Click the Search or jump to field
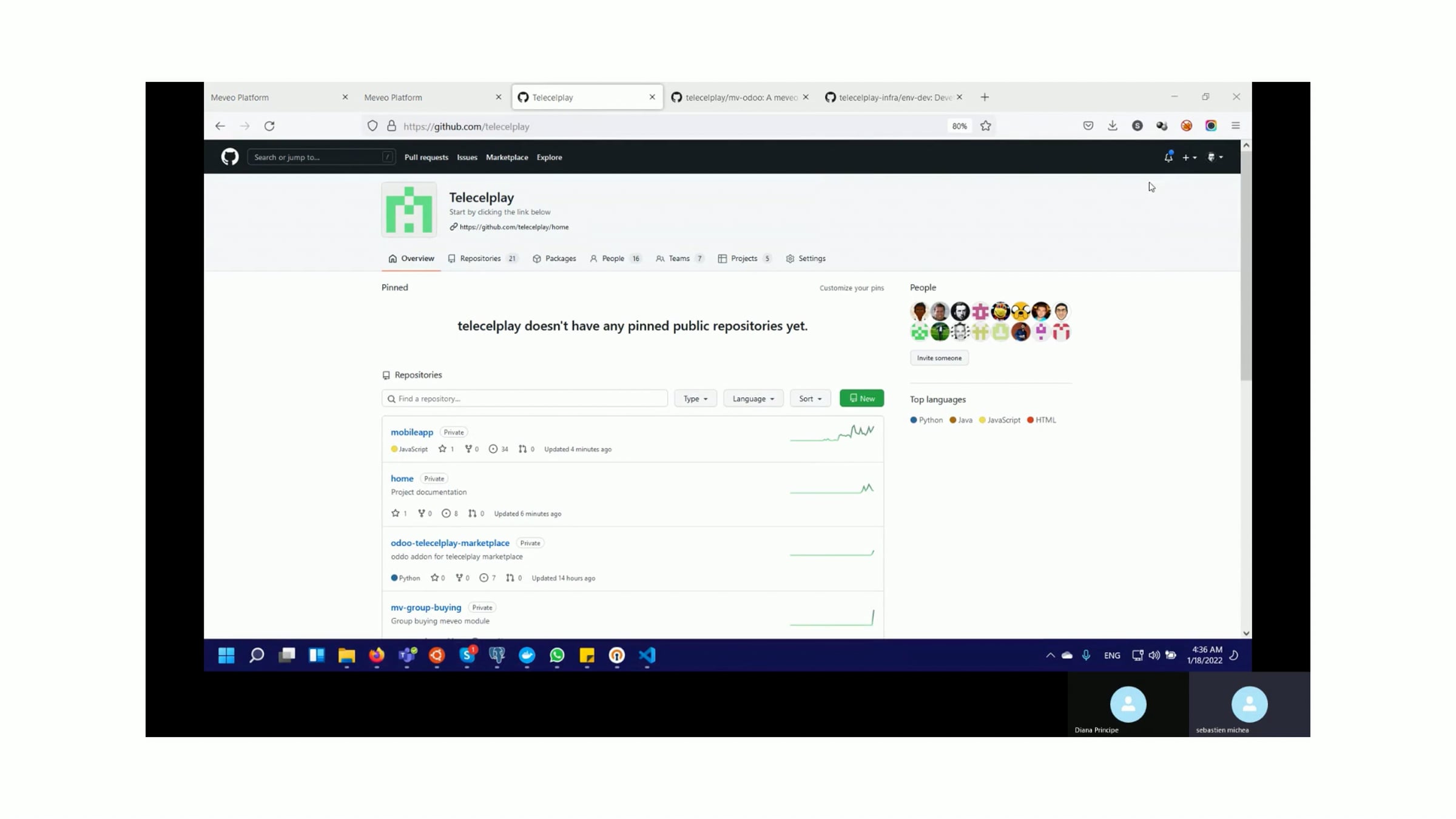The height and width of the screenshot is (819, 1456). 322,157
